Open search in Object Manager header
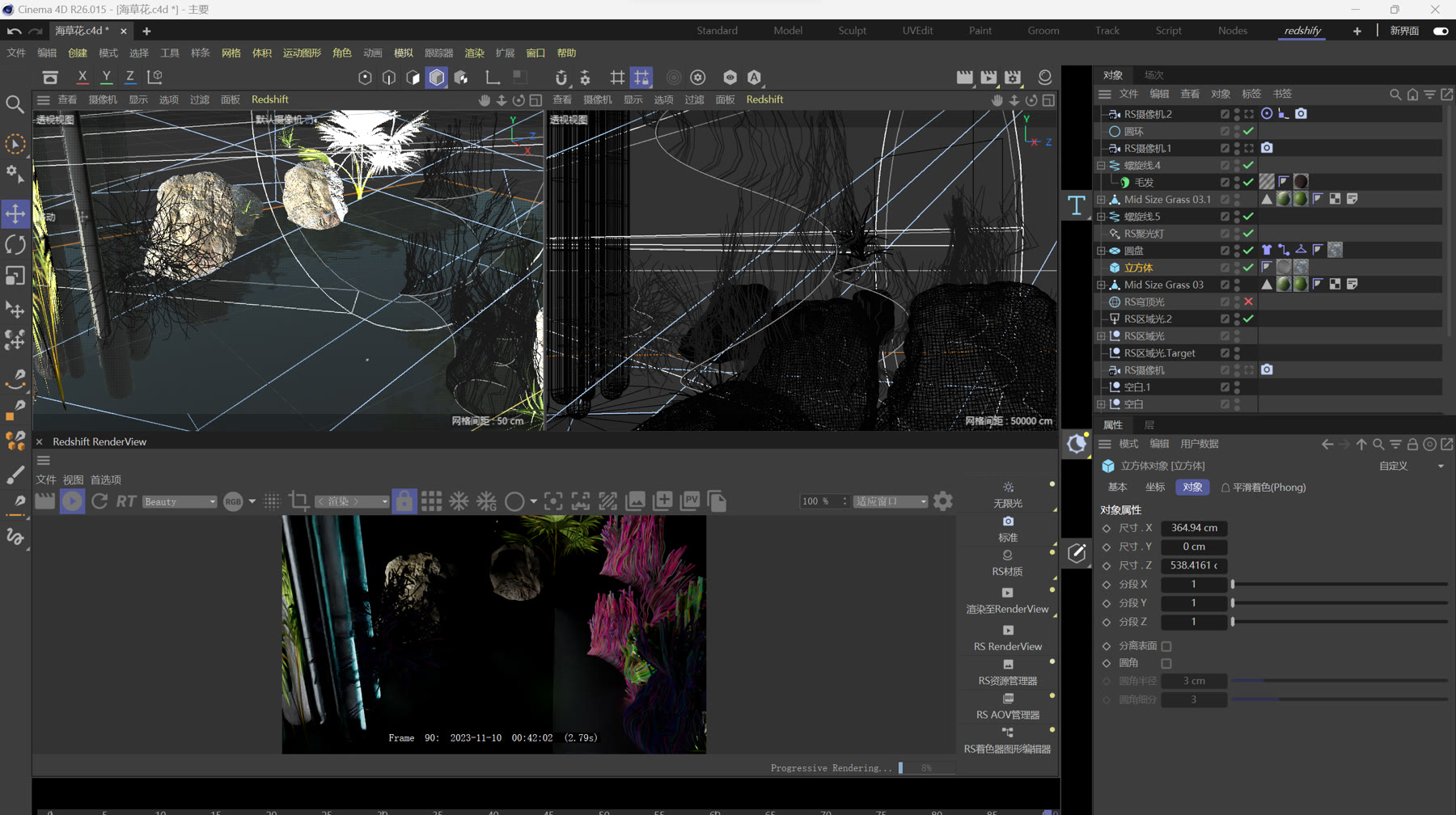Screen dimensions: 1456x815 [x=1395, y=95]
